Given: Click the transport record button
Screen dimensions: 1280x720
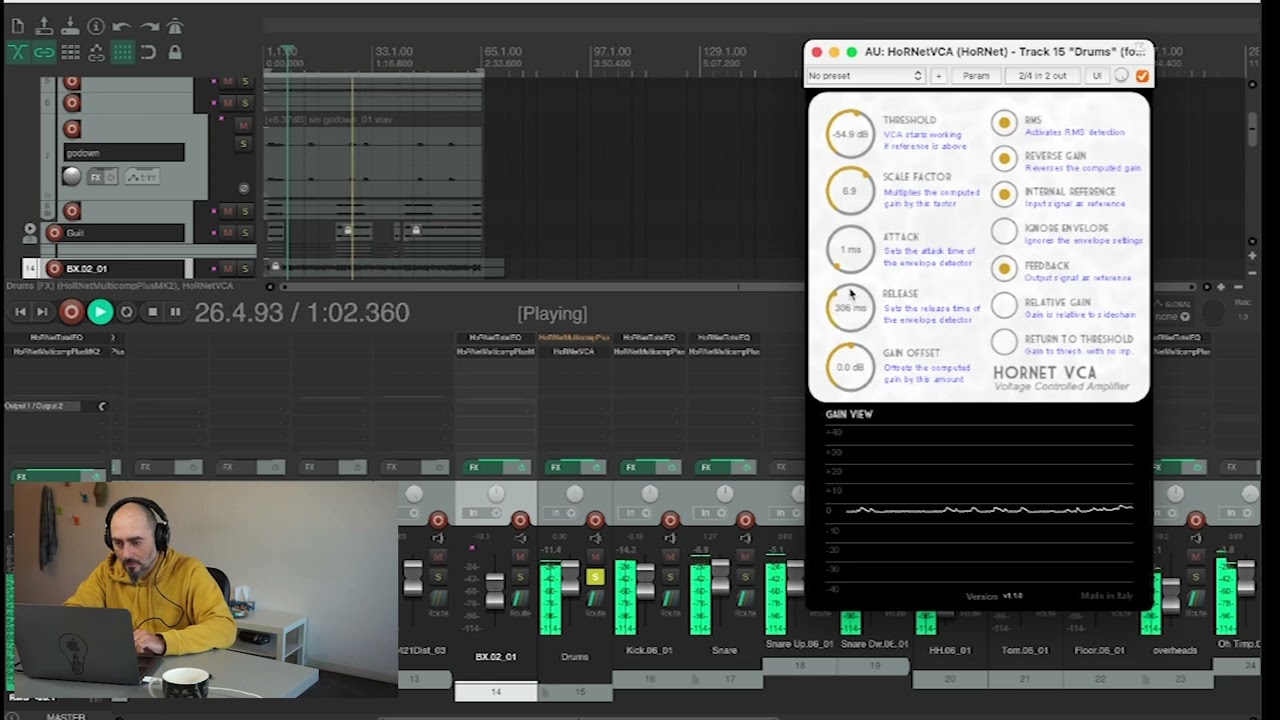Looking at the screenshot, I should coord(71,312).
